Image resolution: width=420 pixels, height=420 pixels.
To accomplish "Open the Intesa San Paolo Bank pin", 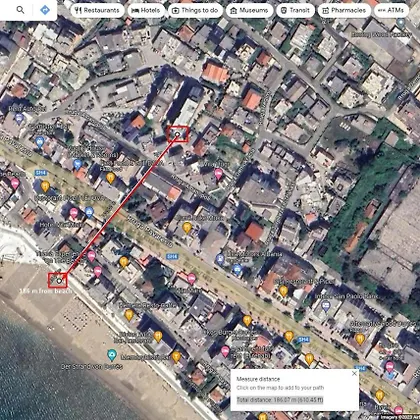I will (326, 306).
